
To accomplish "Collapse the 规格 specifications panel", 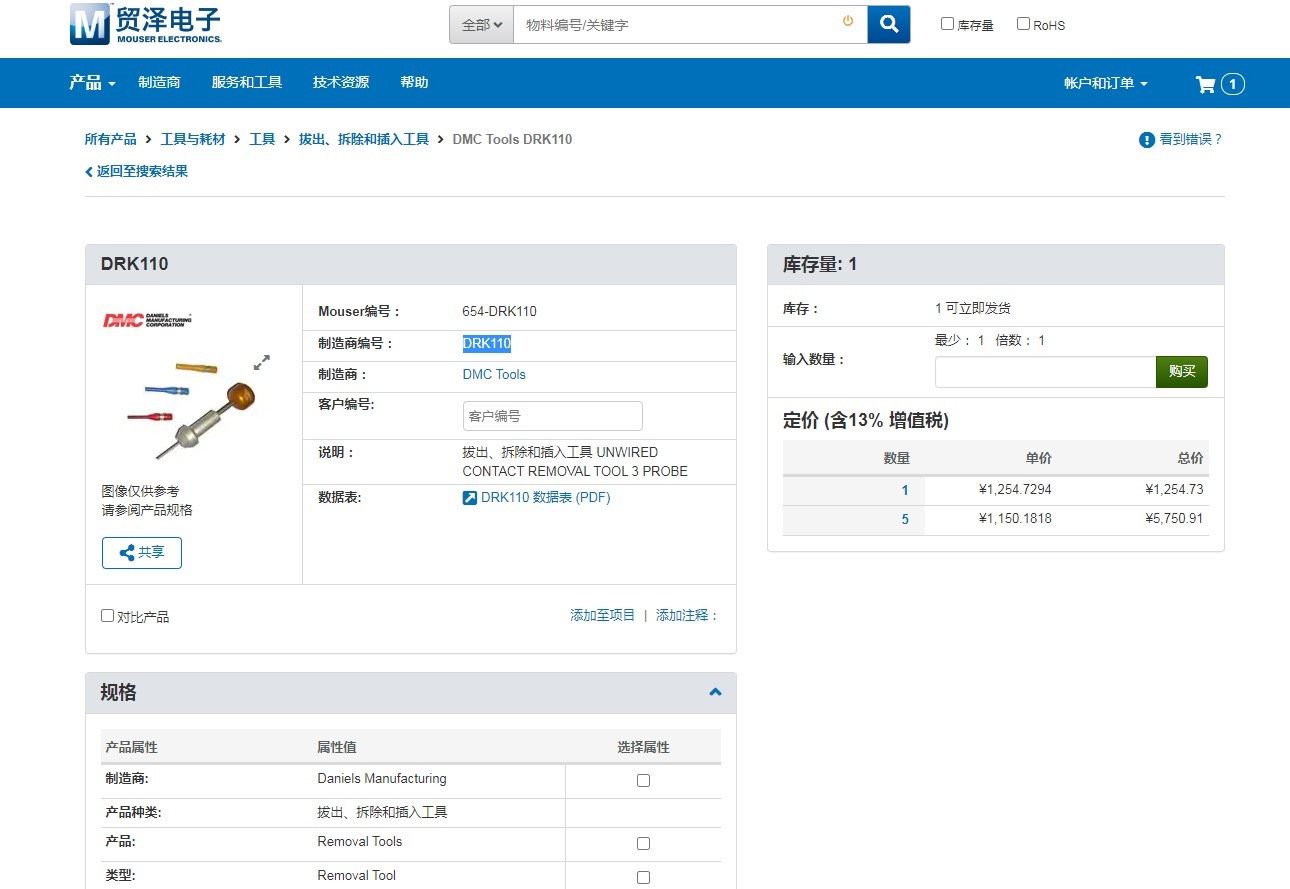I will point(715,692).
